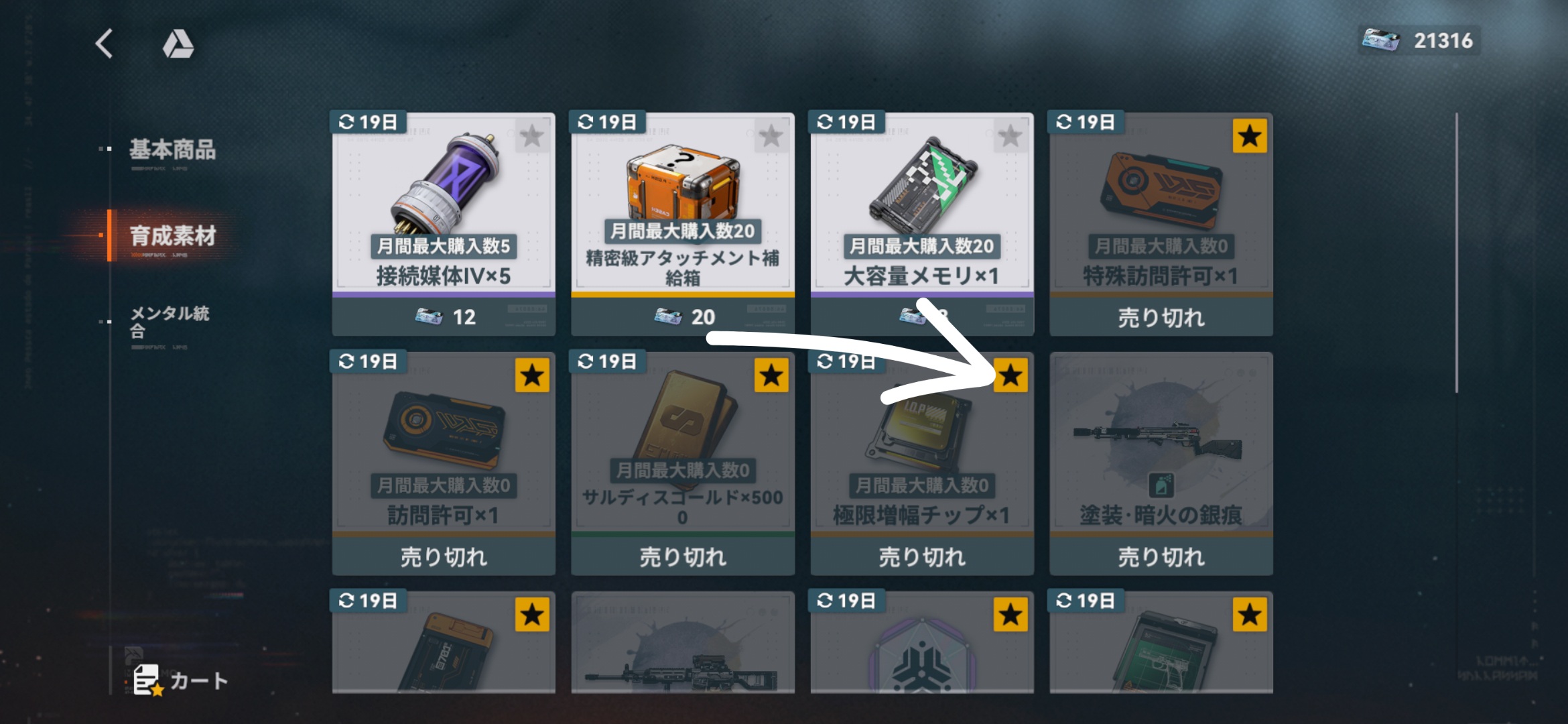This screenshot has height=724, width=1568.
Task: Unfavorite the 極限増幅チップ×1 gold star
Action: 1010,375
